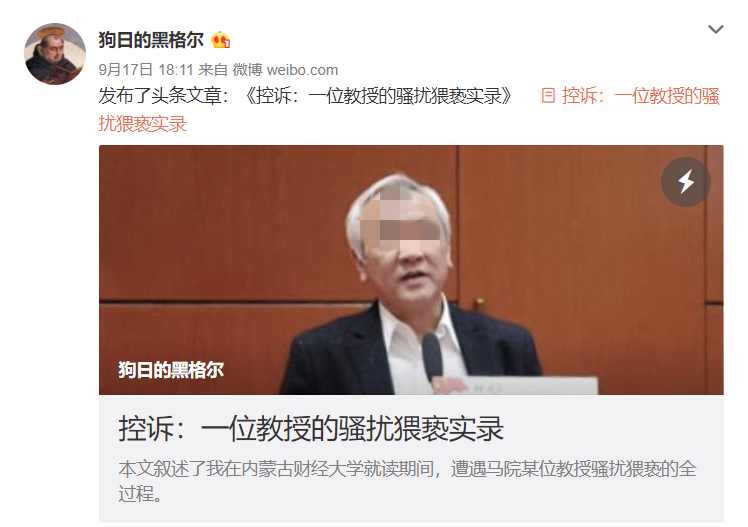This screenshot has height=527, width=748.
Task: Click the summary's last line 过程。
Action: [140, 494]
